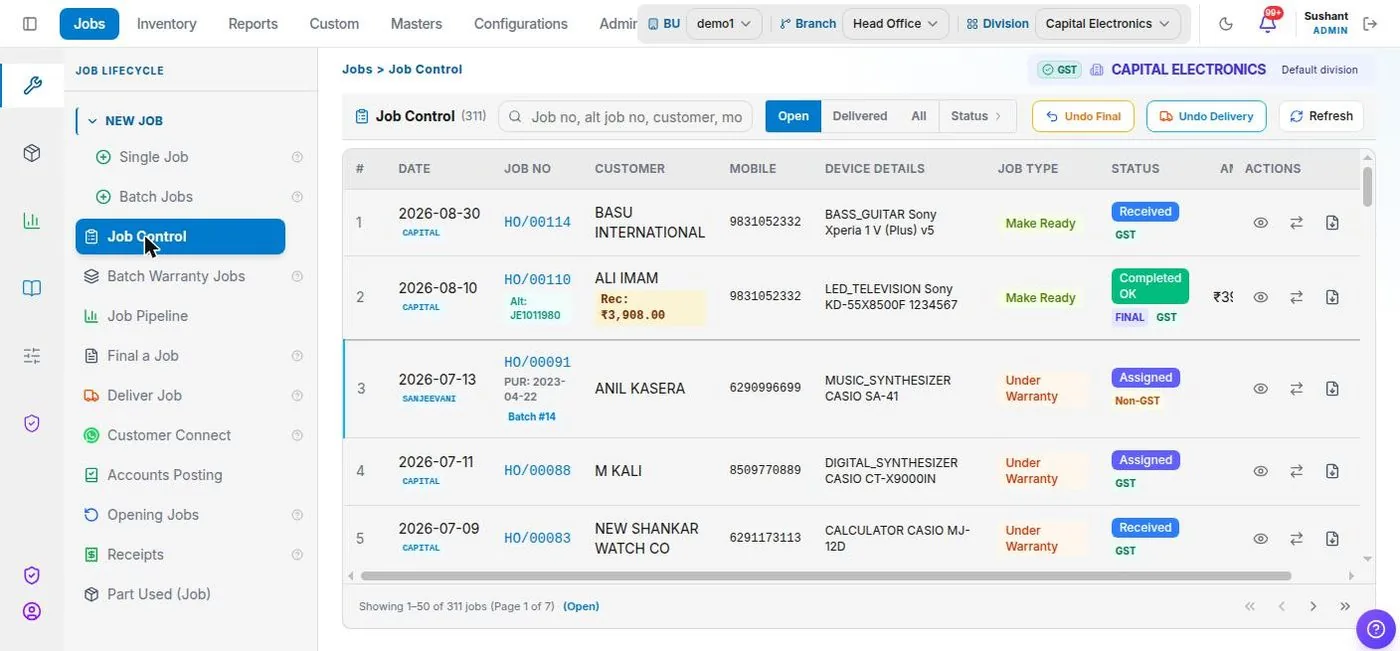Expand the Status filter chevron
Viewport: 1400px width, 651px height.
[997, 116]
